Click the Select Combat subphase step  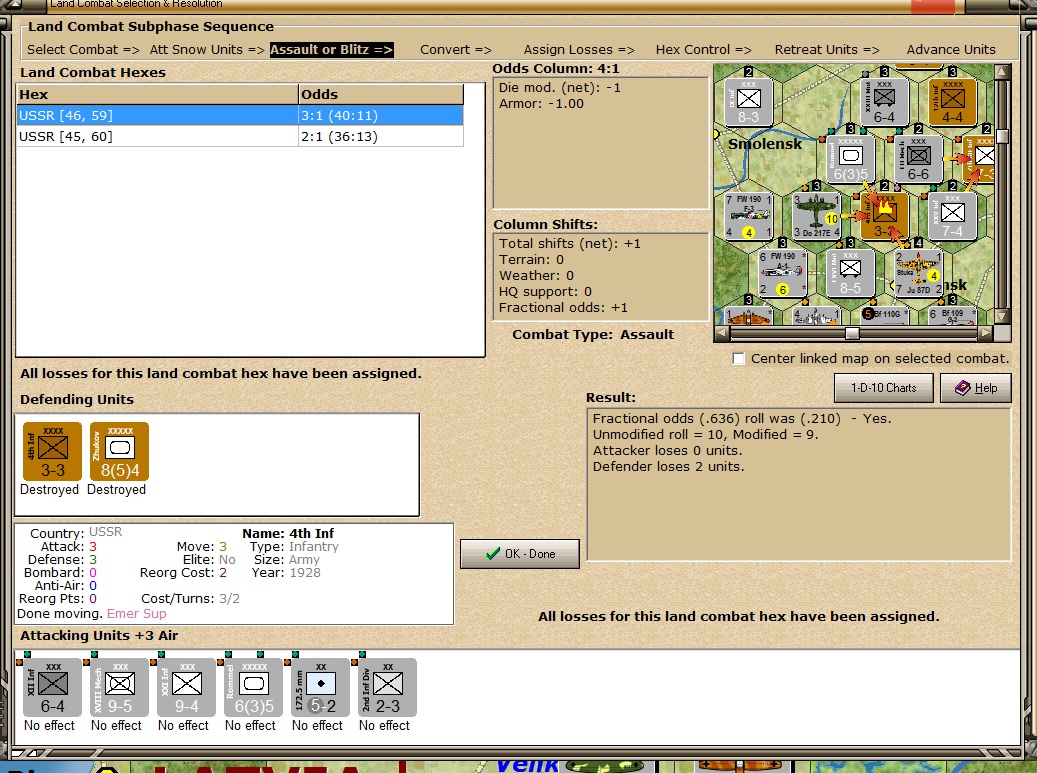pos(83,50)
